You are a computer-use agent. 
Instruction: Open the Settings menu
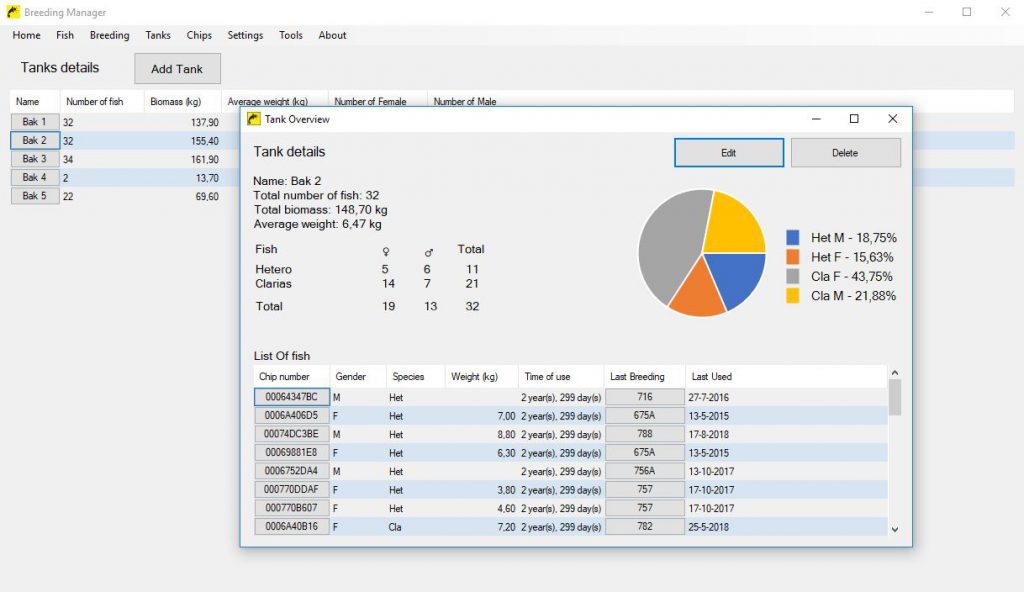[244, 35]
